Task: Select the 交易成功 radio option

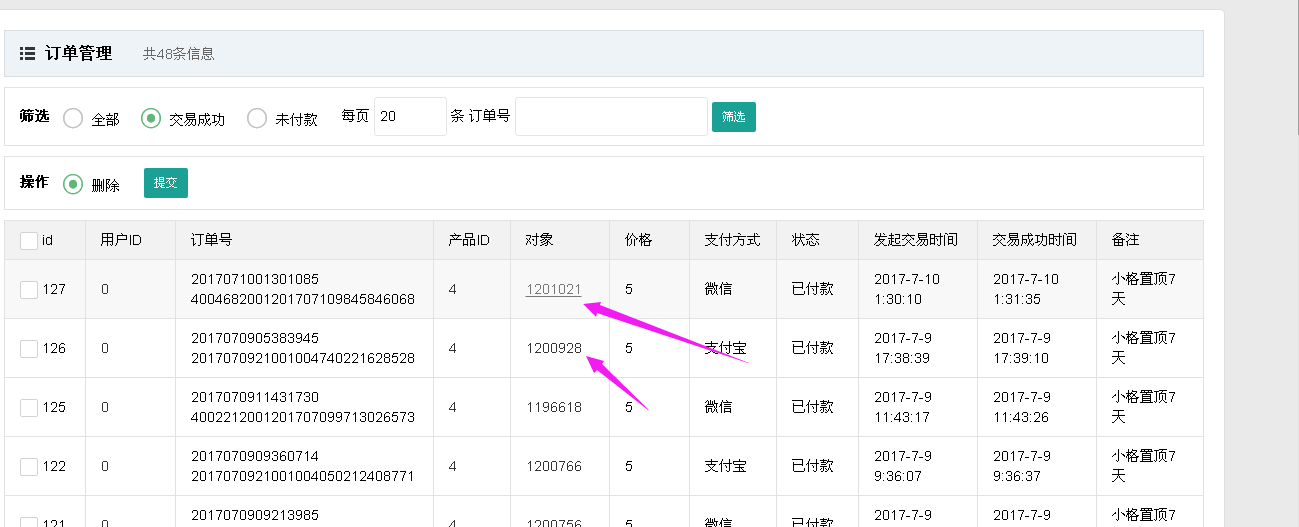Action: 151,119
